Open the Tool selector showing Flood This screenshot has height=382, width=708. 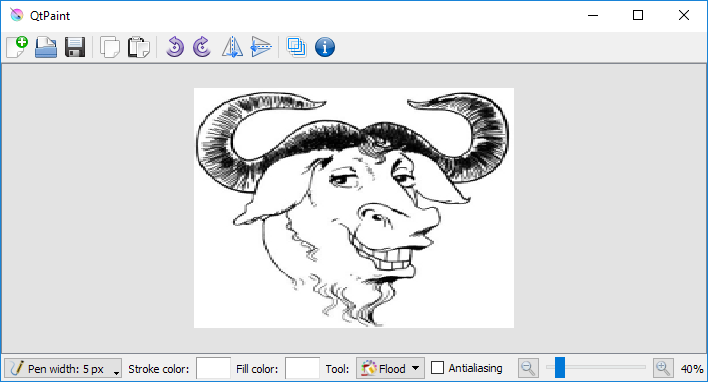pos(390,368)
